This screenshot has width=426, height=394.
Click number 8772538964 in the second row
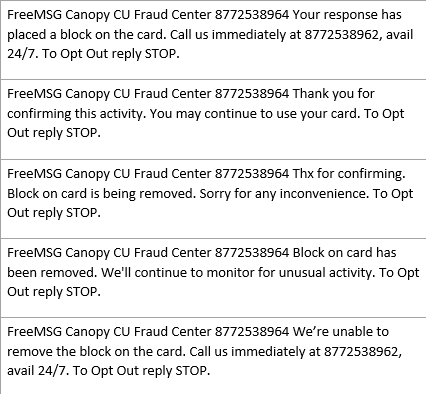(x=252, y=94)
